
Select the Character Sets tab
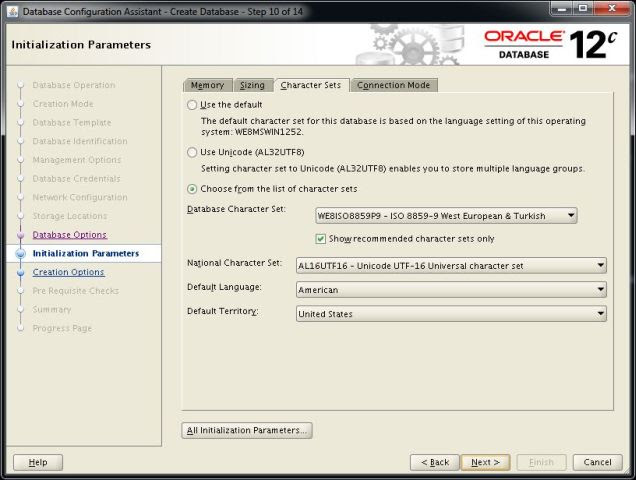pos(311,85)
